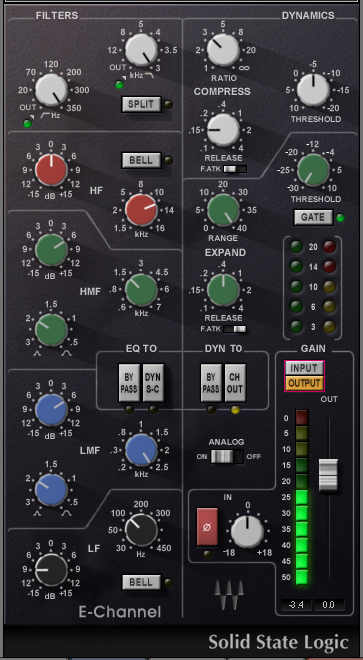Click the green LED under low-pass filter knob
Image resolution: width=363 pixels, height=660 pixels.
click(x=120, y=85)
